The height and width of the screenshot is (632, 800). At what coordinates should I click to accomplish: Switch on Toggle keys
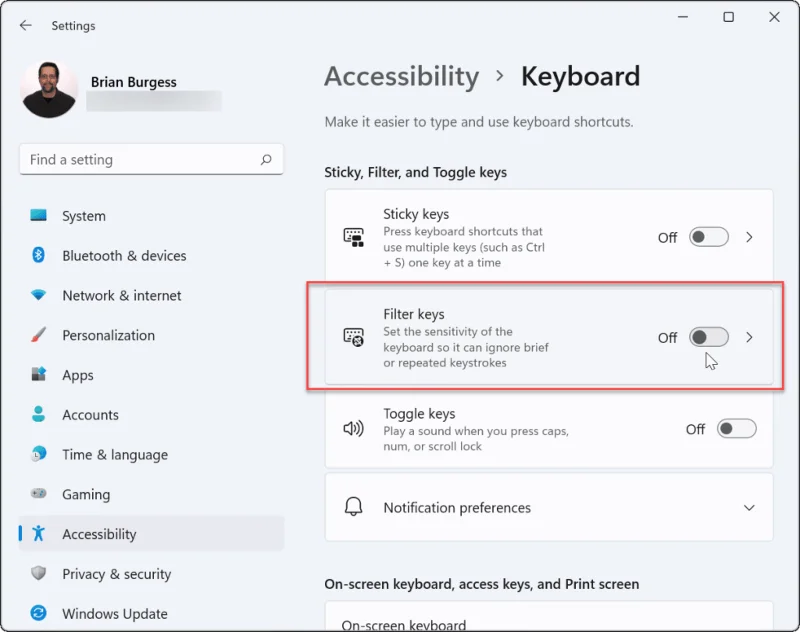click(736, 428)
